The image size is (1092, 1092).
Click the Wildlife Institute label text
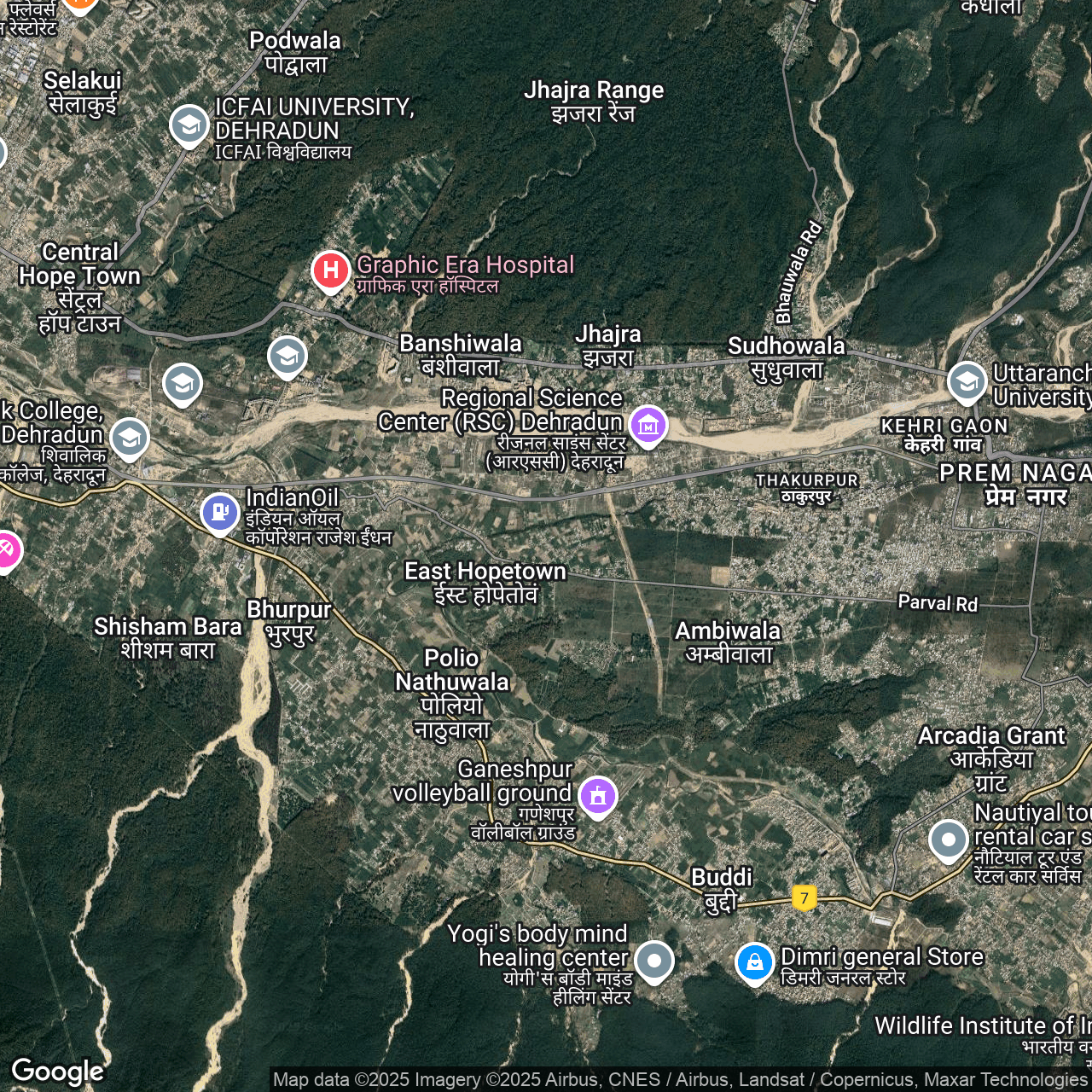pos(981,1026)
